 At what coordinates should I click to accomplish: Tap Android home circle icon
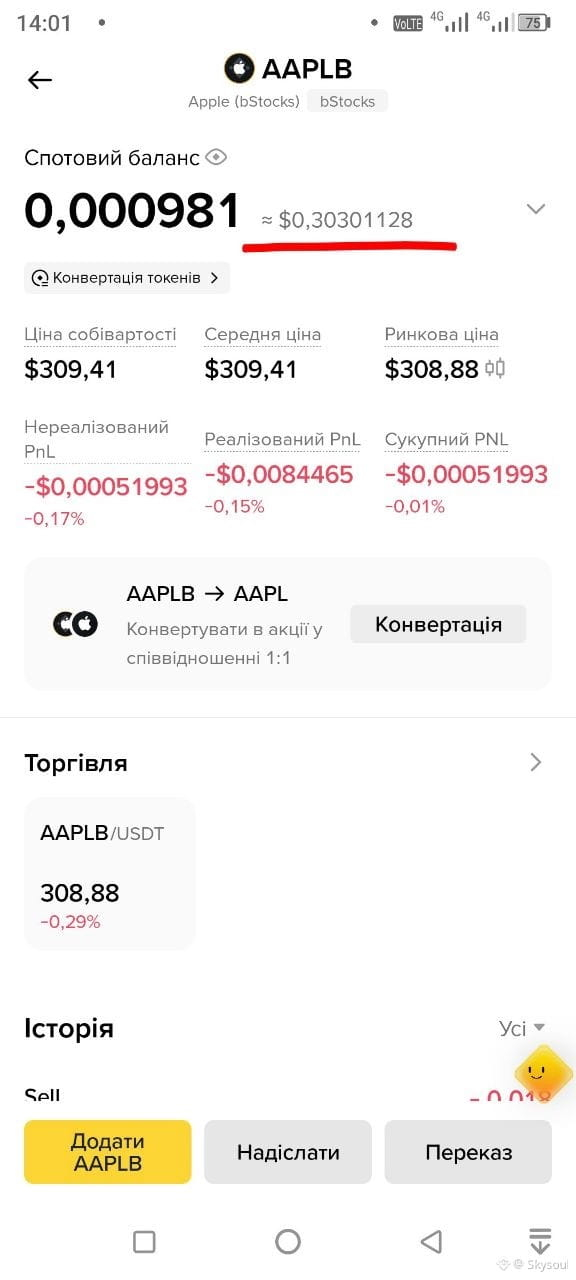288,1241
